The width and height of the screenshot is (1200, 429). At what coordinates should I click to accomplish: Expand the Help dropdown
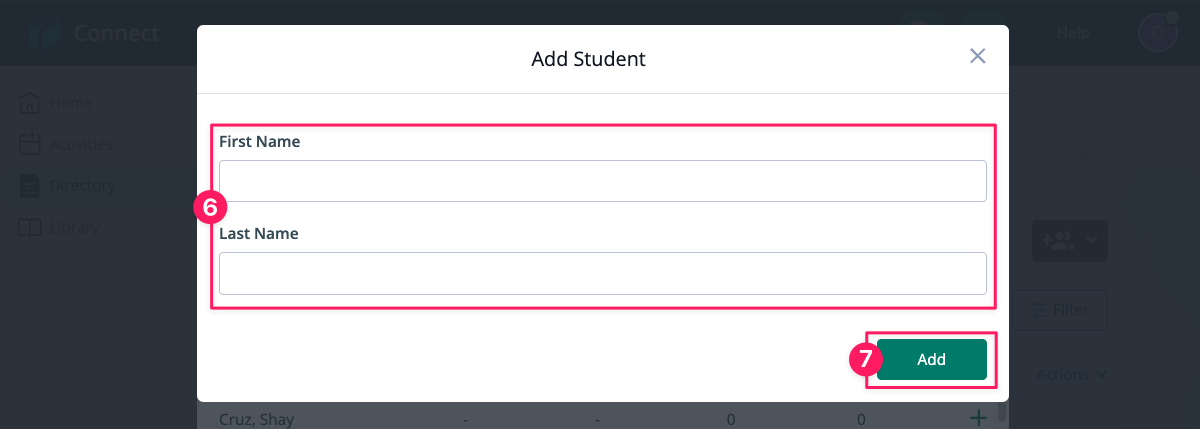pos(1083,33)
